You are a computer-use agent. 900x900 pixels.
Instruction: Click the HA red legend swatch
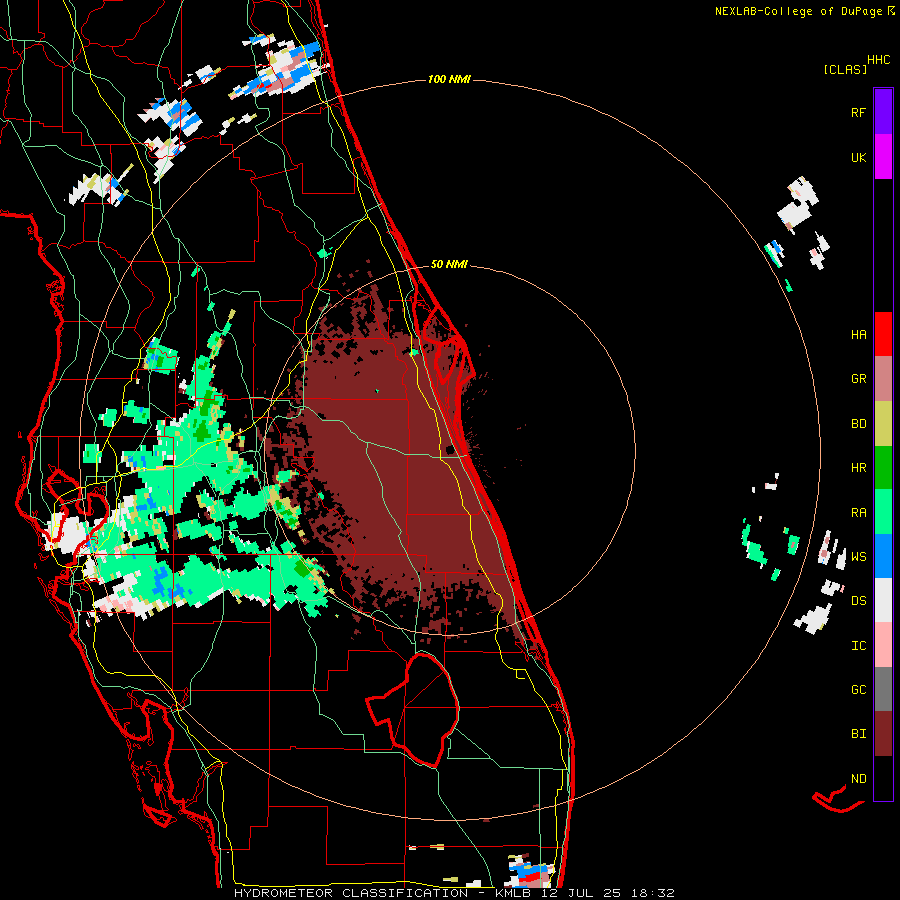(x=883, y=334)
